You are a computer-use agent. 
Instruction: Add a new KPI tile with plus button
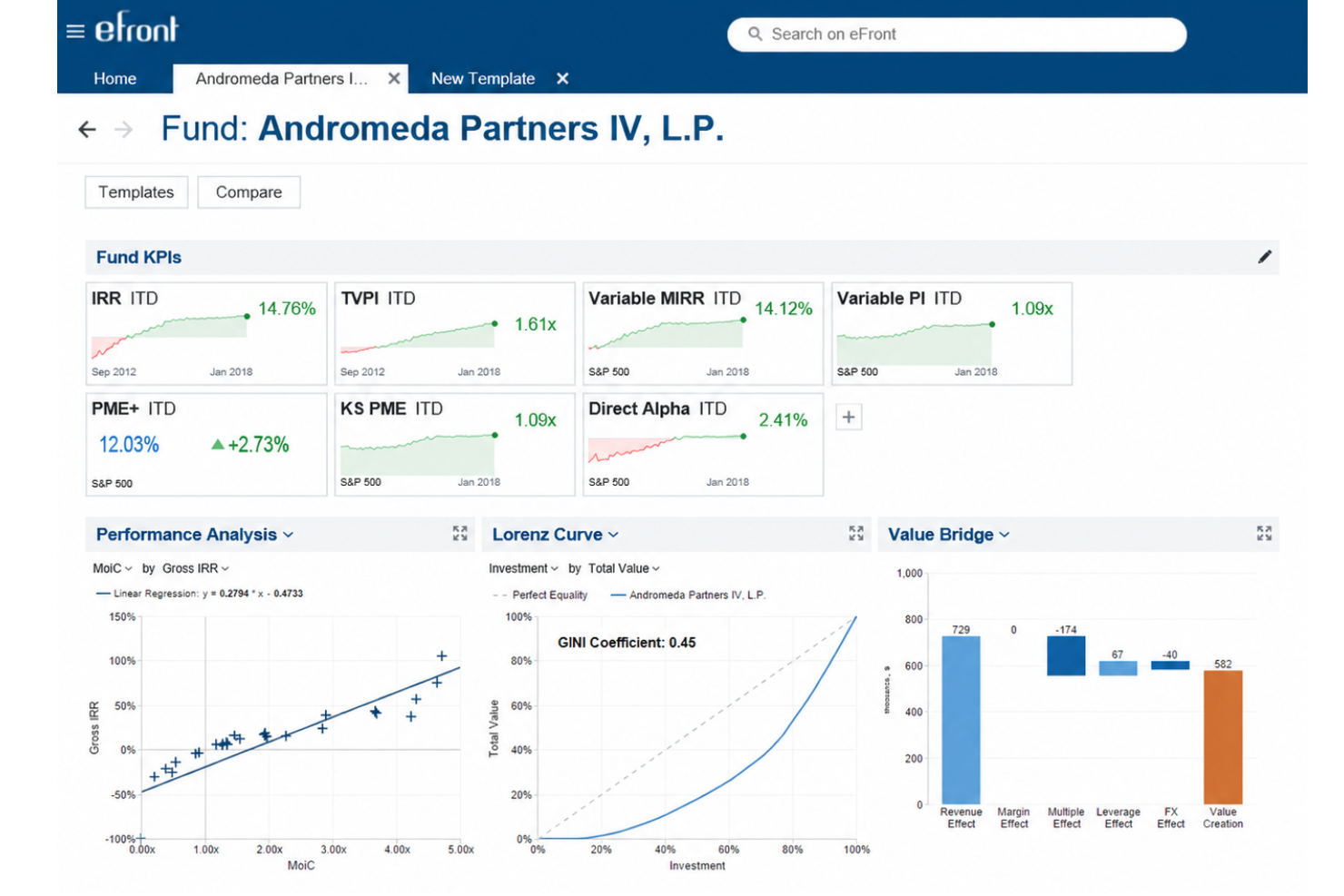click(848, 418)
